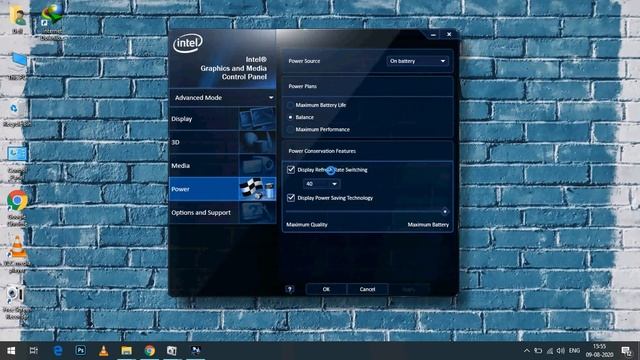Viewport: 640px width, 360px height.
Task: Click the Maximum Battery slider label
Action: (x=428, y=224)
